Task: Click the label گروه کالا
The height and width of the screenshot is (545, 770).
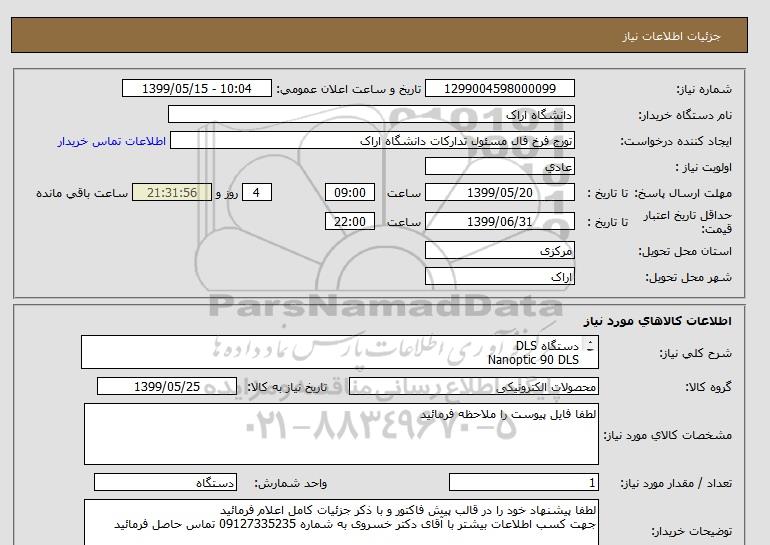Action: (x=708, y=387)
